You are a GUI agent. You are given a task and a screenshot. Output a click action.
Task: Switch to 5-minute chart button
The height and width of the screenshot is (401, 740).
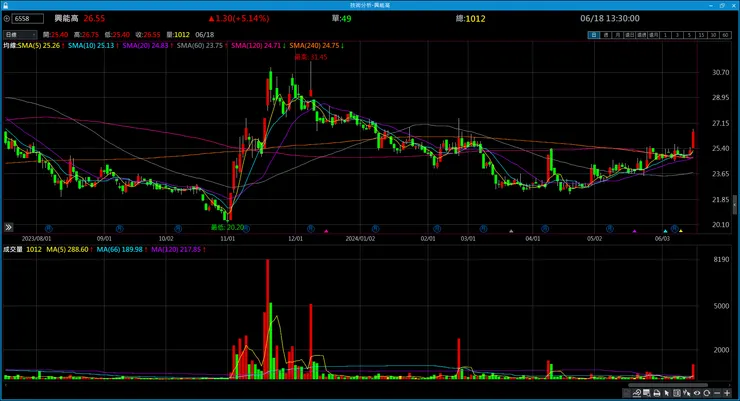690,35
